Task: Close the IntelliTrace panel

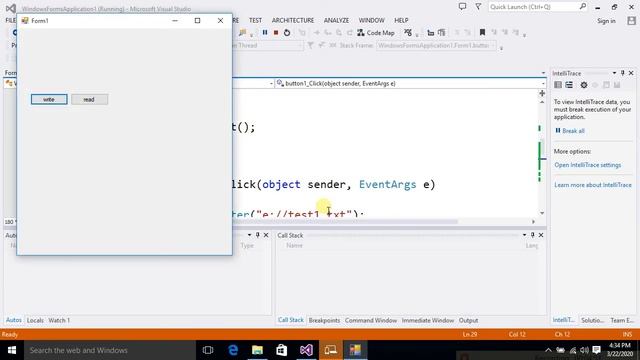Action: click(x=631, y=73)
